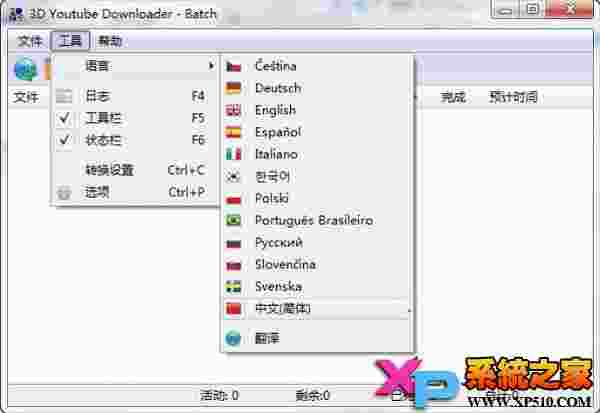Screen dimensions: 600x413
Task: Choose Italiano language
Action: pos(317,154)
